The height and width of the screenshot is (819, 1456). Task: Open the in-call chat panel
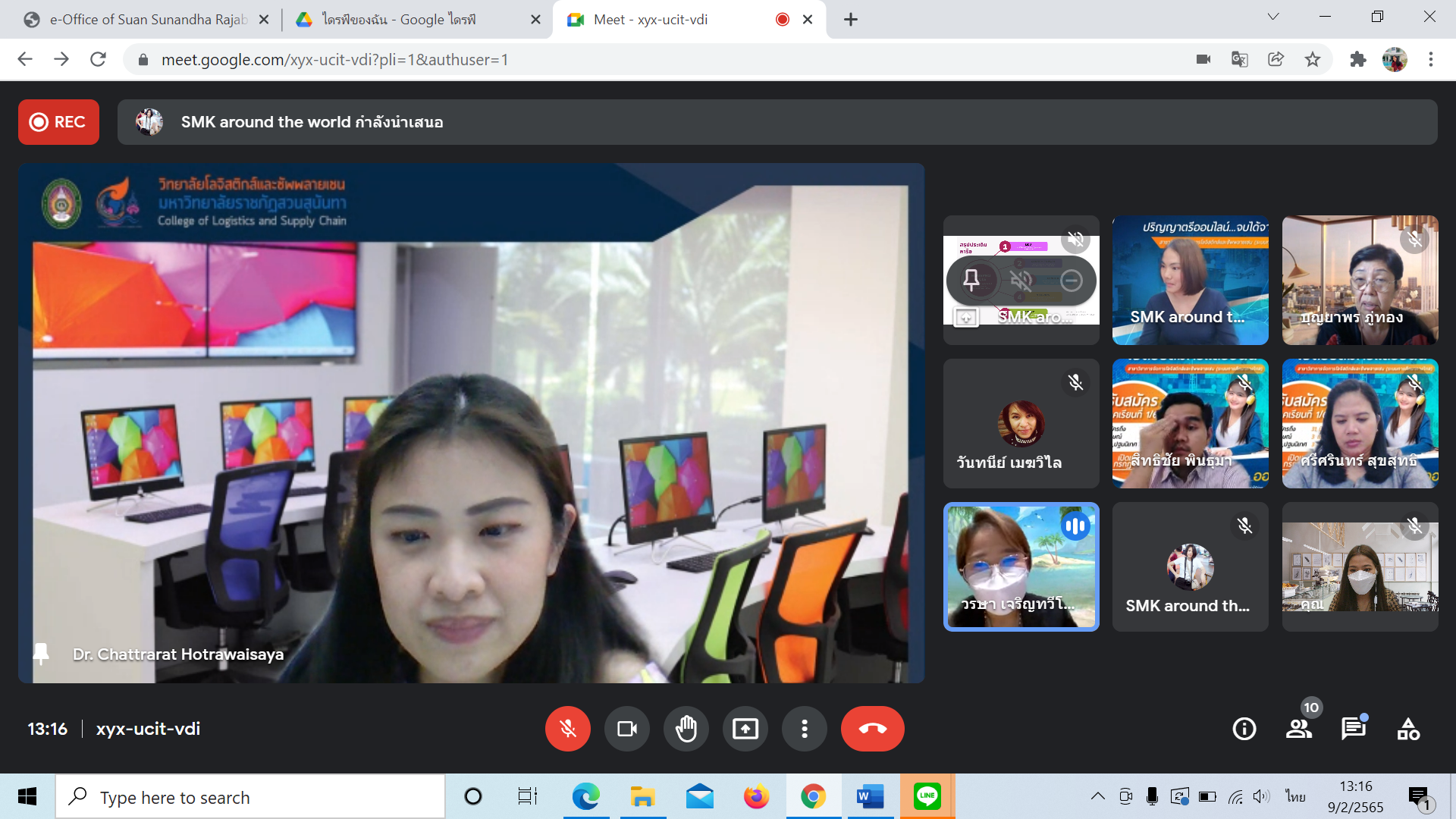pos(1354,729)
